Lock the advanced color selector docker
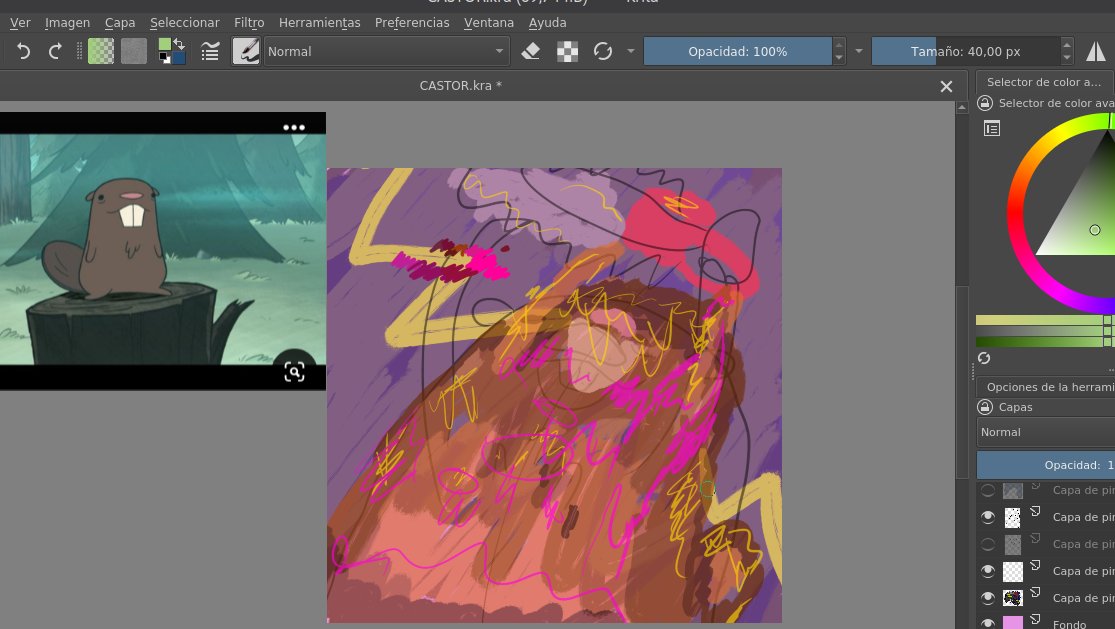The image size is (1115, 629). (985, 103)
